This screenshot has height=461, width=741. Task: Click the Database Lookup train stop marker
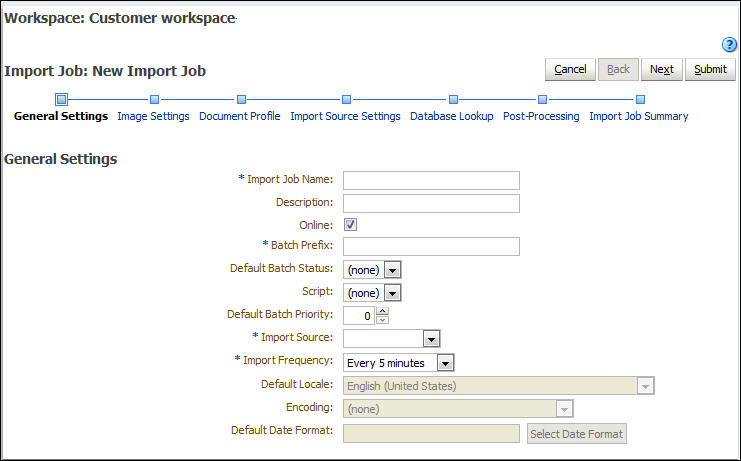tap(453, 99)
